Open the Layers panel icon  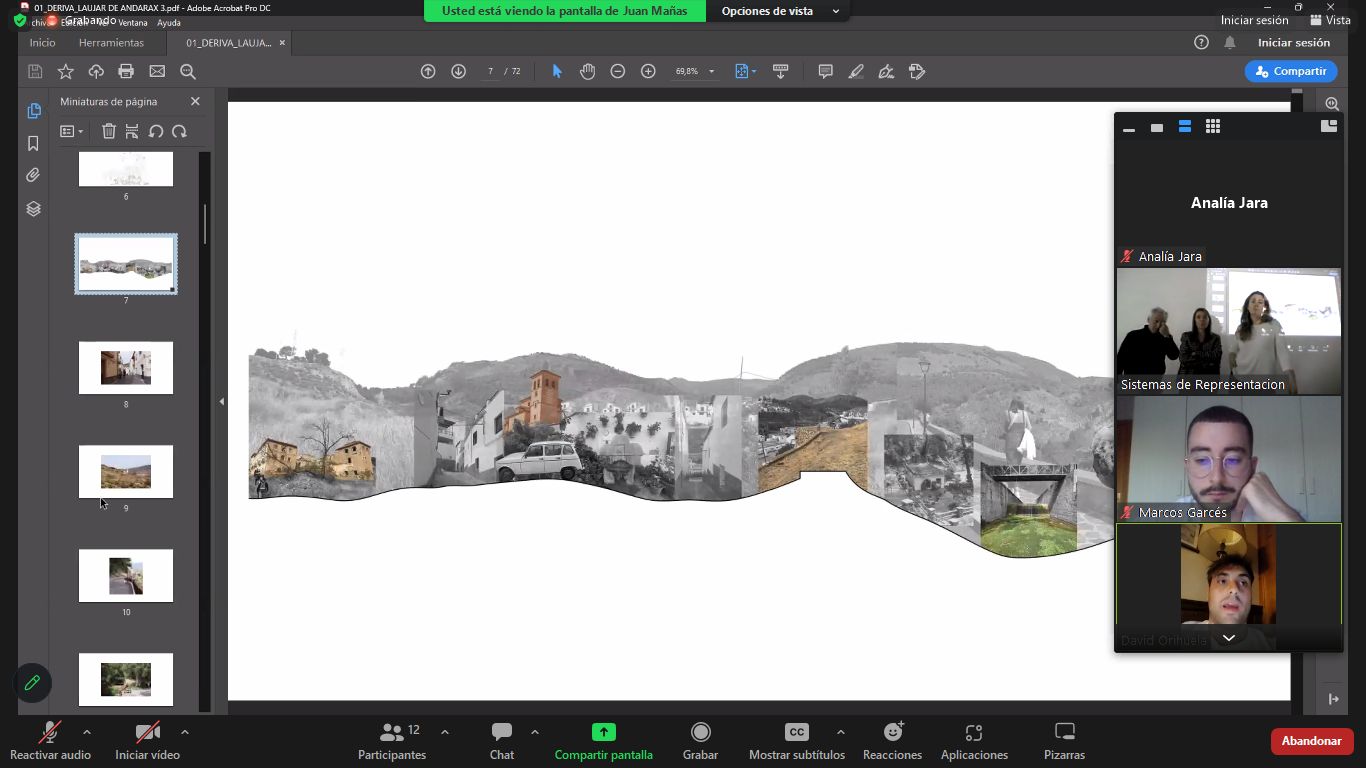[x=33, y=209]
